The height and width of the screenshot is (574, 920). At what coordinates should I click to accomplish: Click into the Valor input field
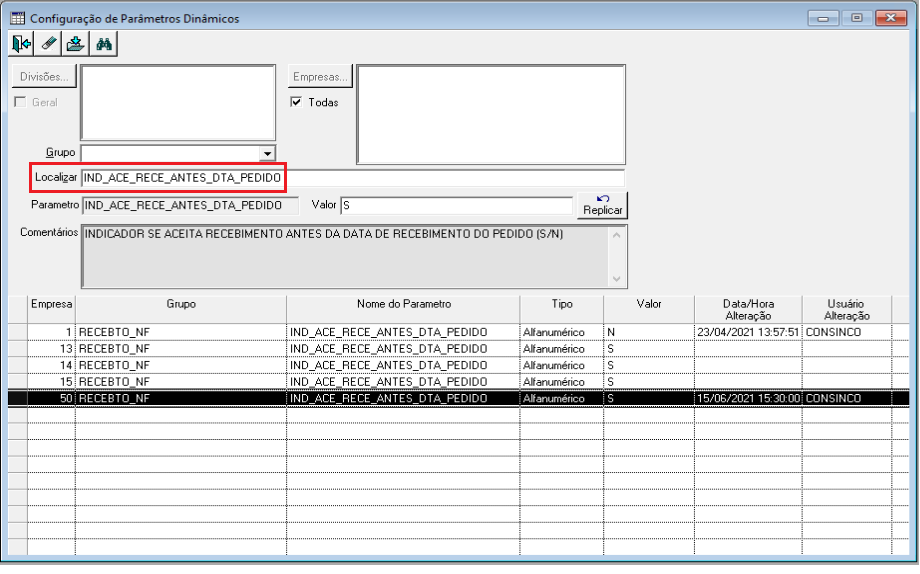tap(456, 205)
